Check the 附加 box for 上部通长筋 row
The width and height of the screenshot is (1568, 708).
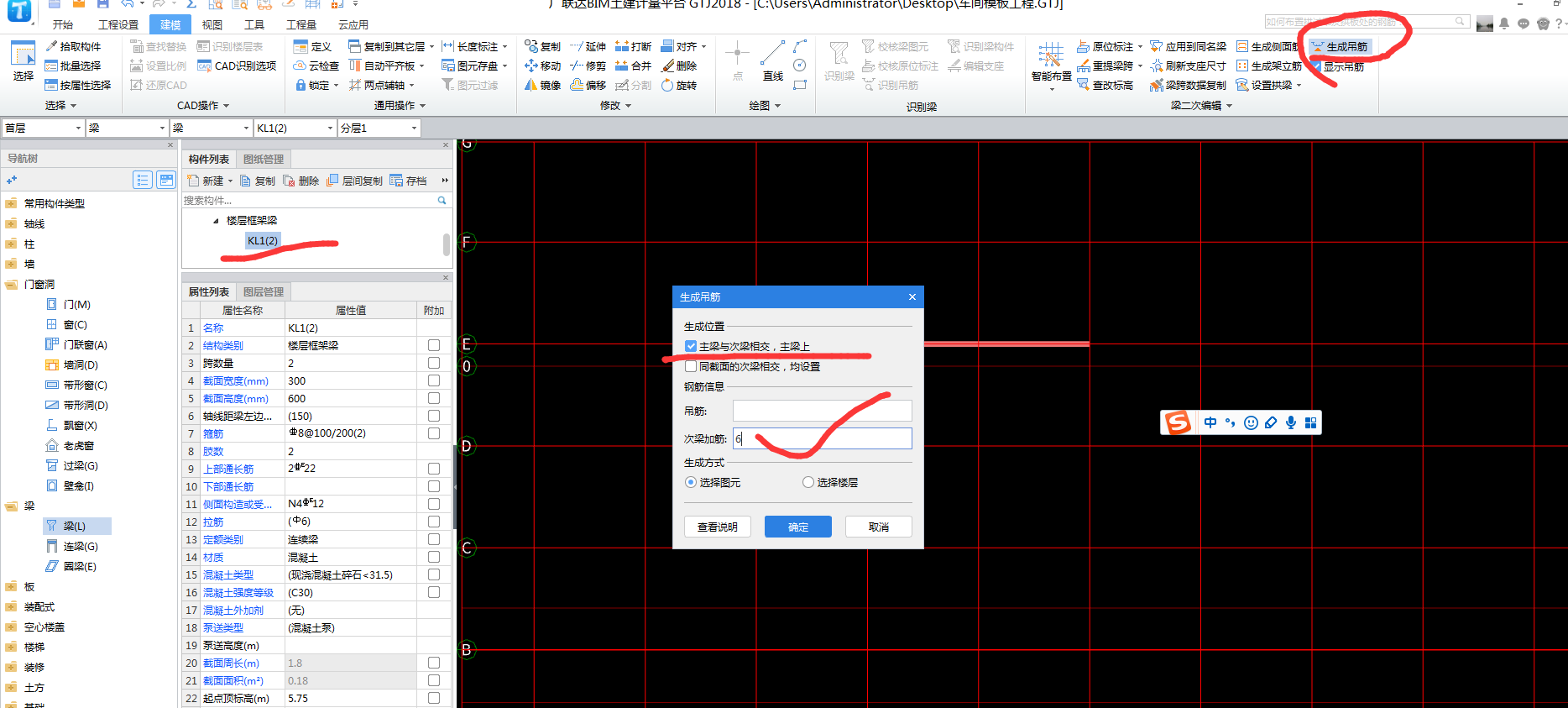click(x=434, y=469)
